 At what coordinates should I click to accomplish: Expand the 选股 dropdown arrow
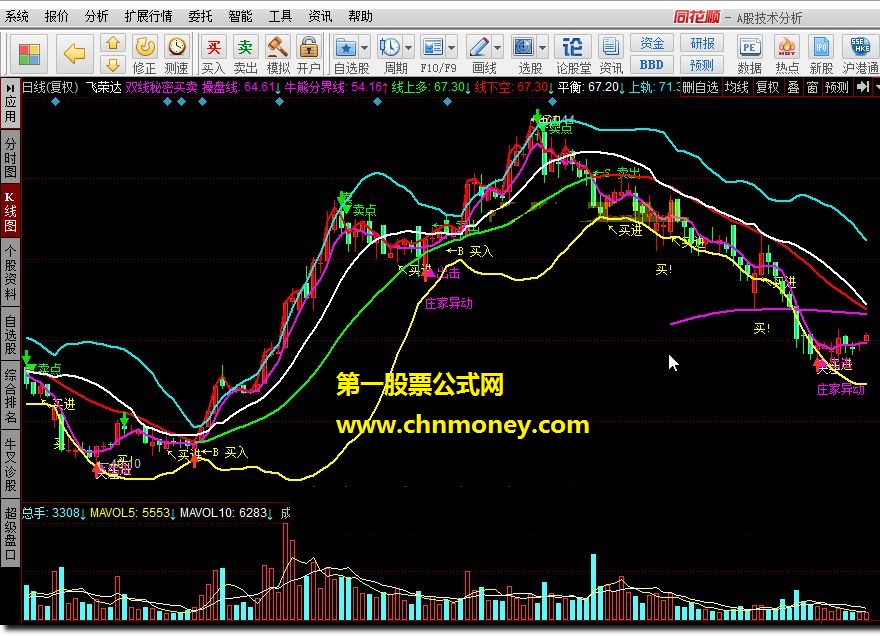(542, 48)
